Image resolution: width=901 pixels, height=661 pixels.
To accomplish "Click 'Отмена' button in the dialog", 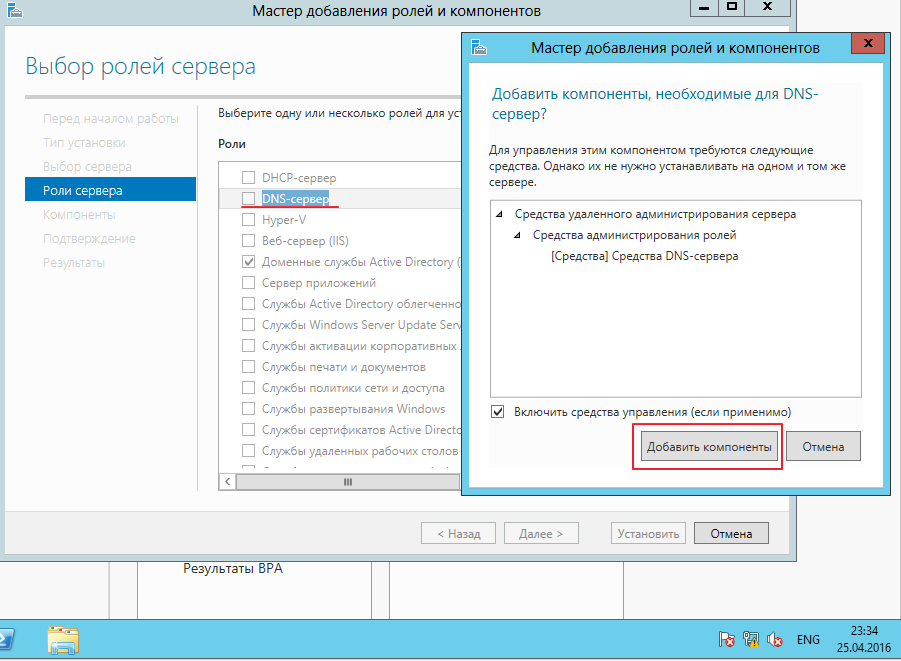I will tap(823, 447).
